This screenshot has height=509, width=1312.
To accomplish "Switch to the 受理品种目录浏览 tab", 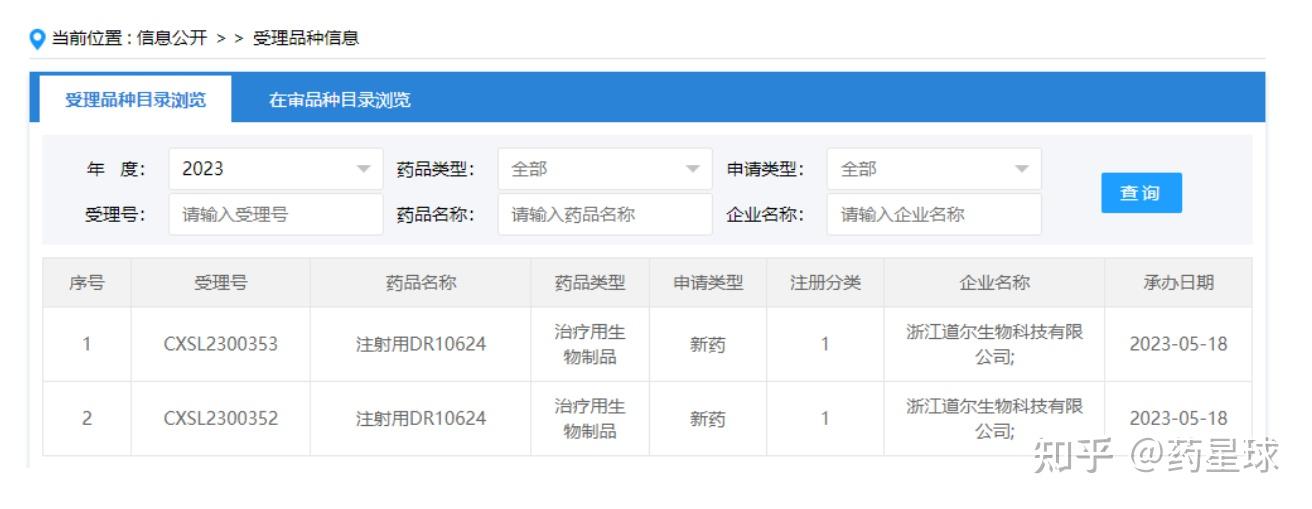I will (x=135, y=99).
